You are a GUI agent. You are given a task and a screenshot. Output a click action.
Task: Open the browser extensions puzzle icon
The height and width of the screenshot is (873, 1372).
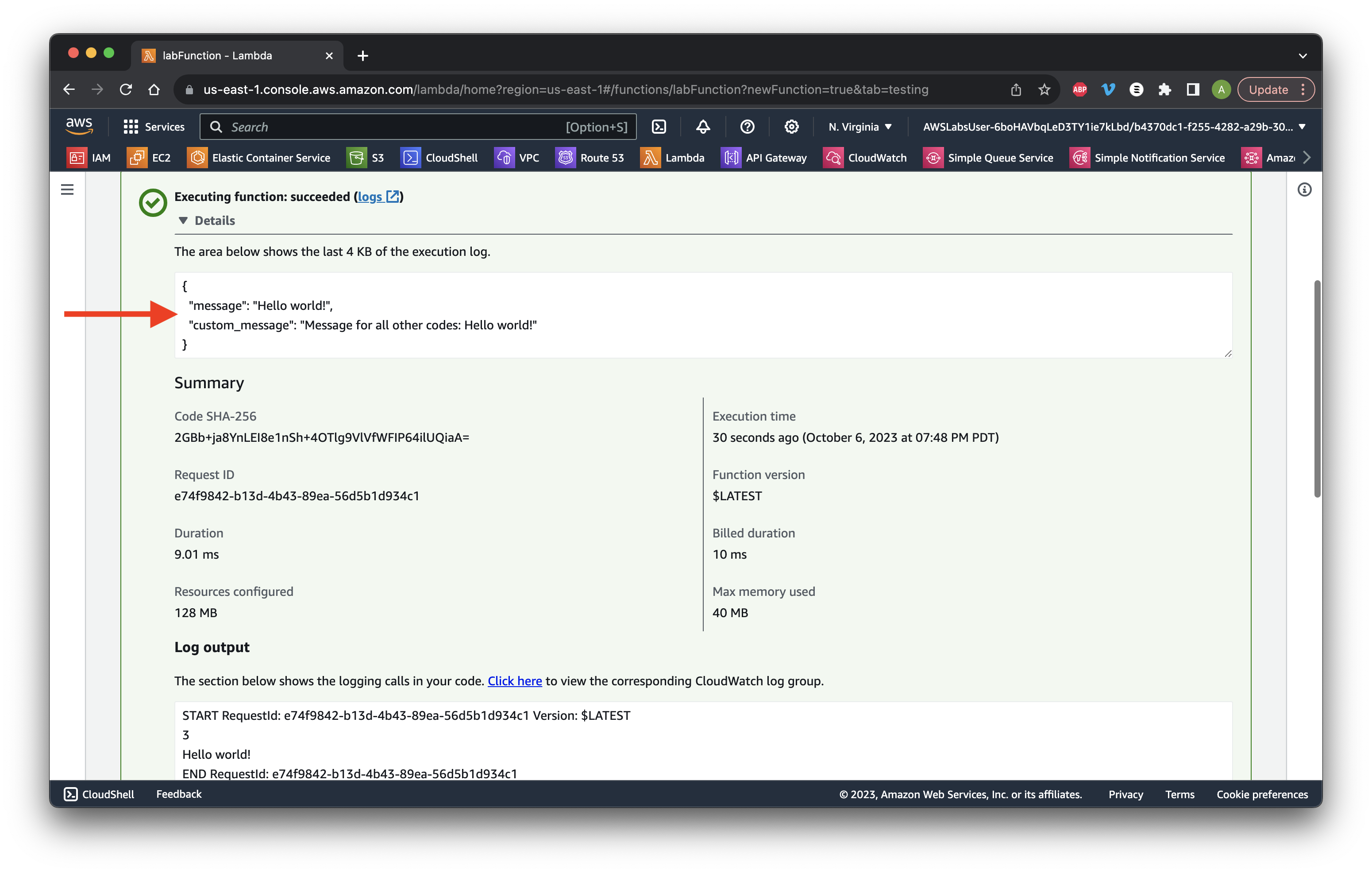pyautogui.click(x=1164, y=89)
